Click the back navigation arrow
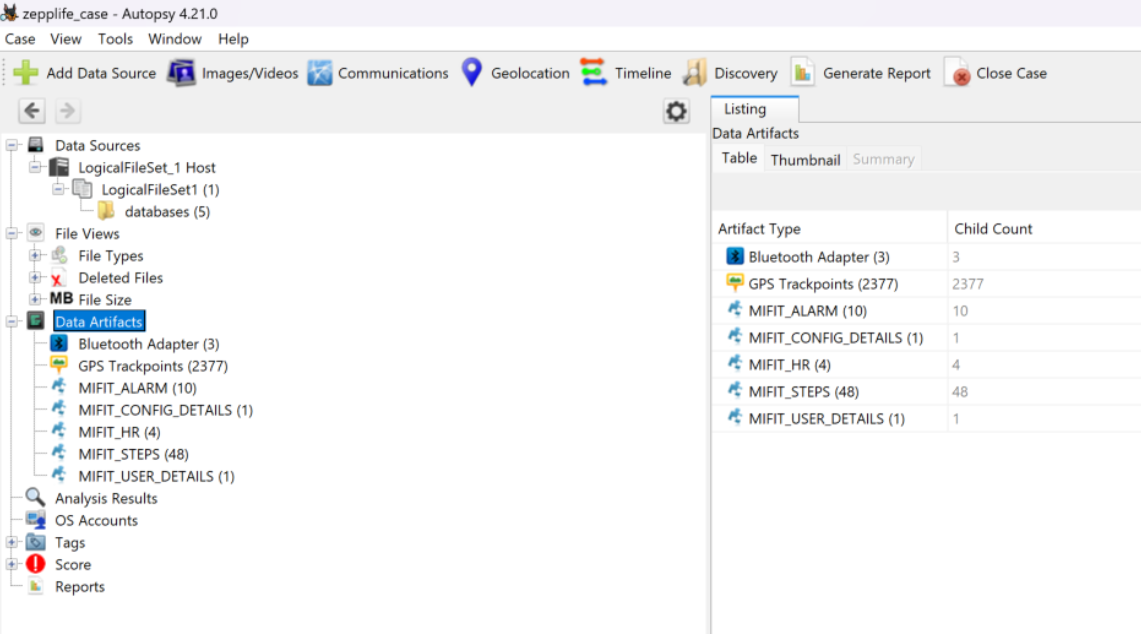Viewport: 1146px width, 634px height. (x=32, y=111)
